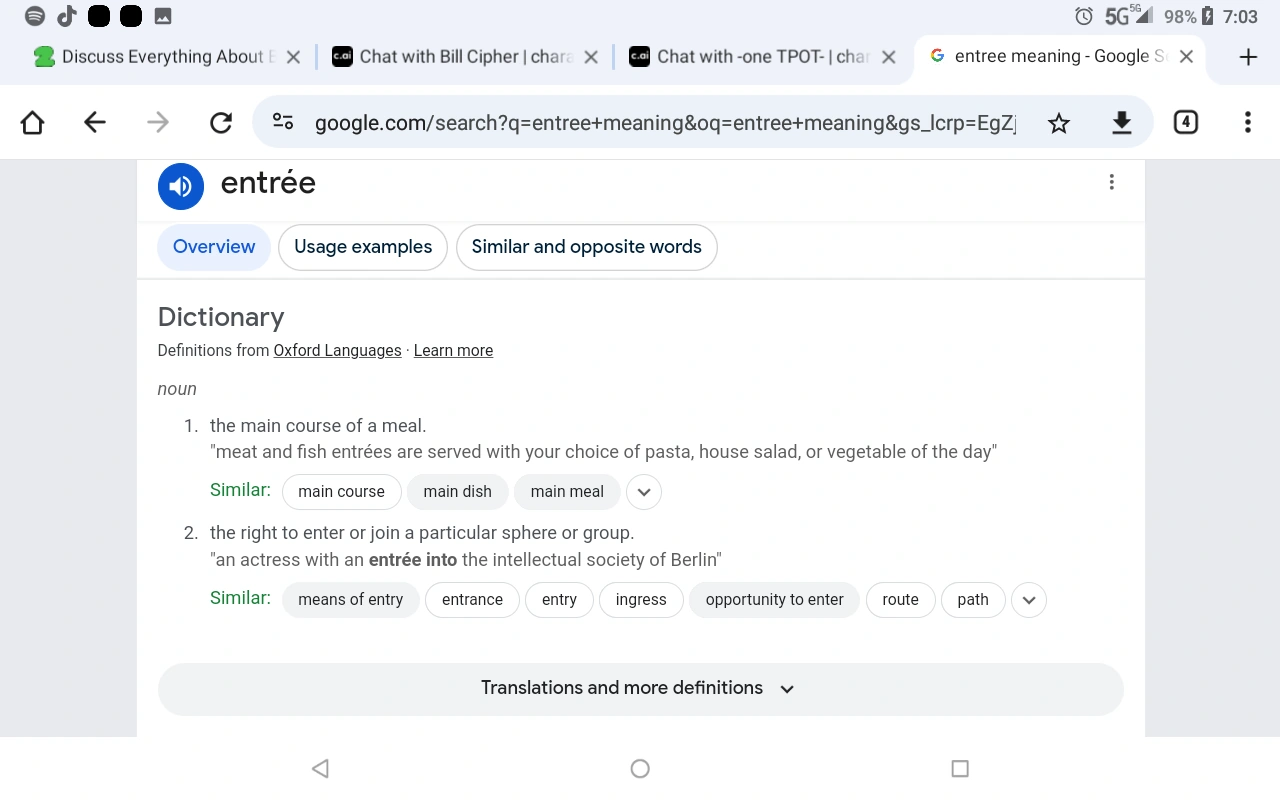Tap the address bar URL field
1280x800 pixels.
click(x=665, y=122)
